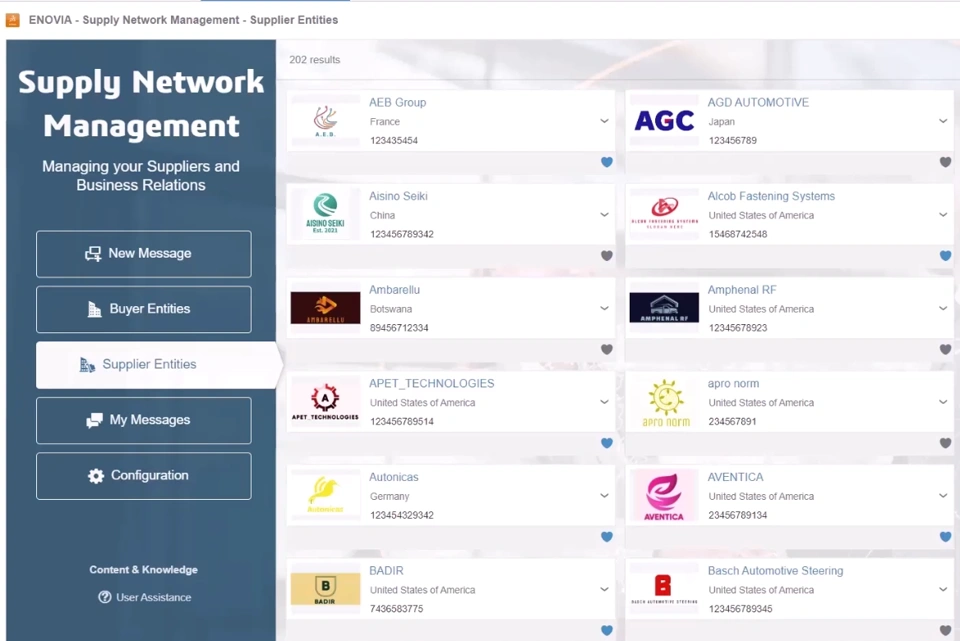Toggle favorite heart for BADIR
Screen dimensions: 960x641
(607, 630)
